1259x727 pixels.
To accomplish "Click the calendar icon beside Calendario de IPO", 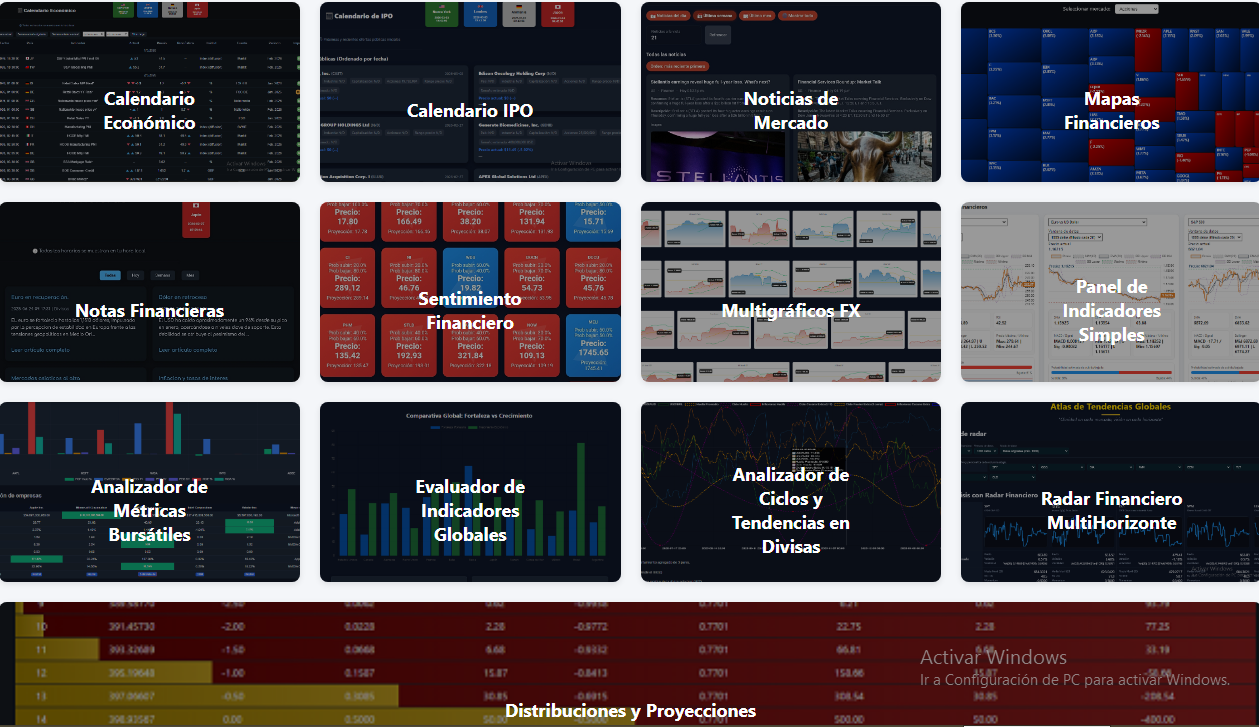I will pos(328,16).
